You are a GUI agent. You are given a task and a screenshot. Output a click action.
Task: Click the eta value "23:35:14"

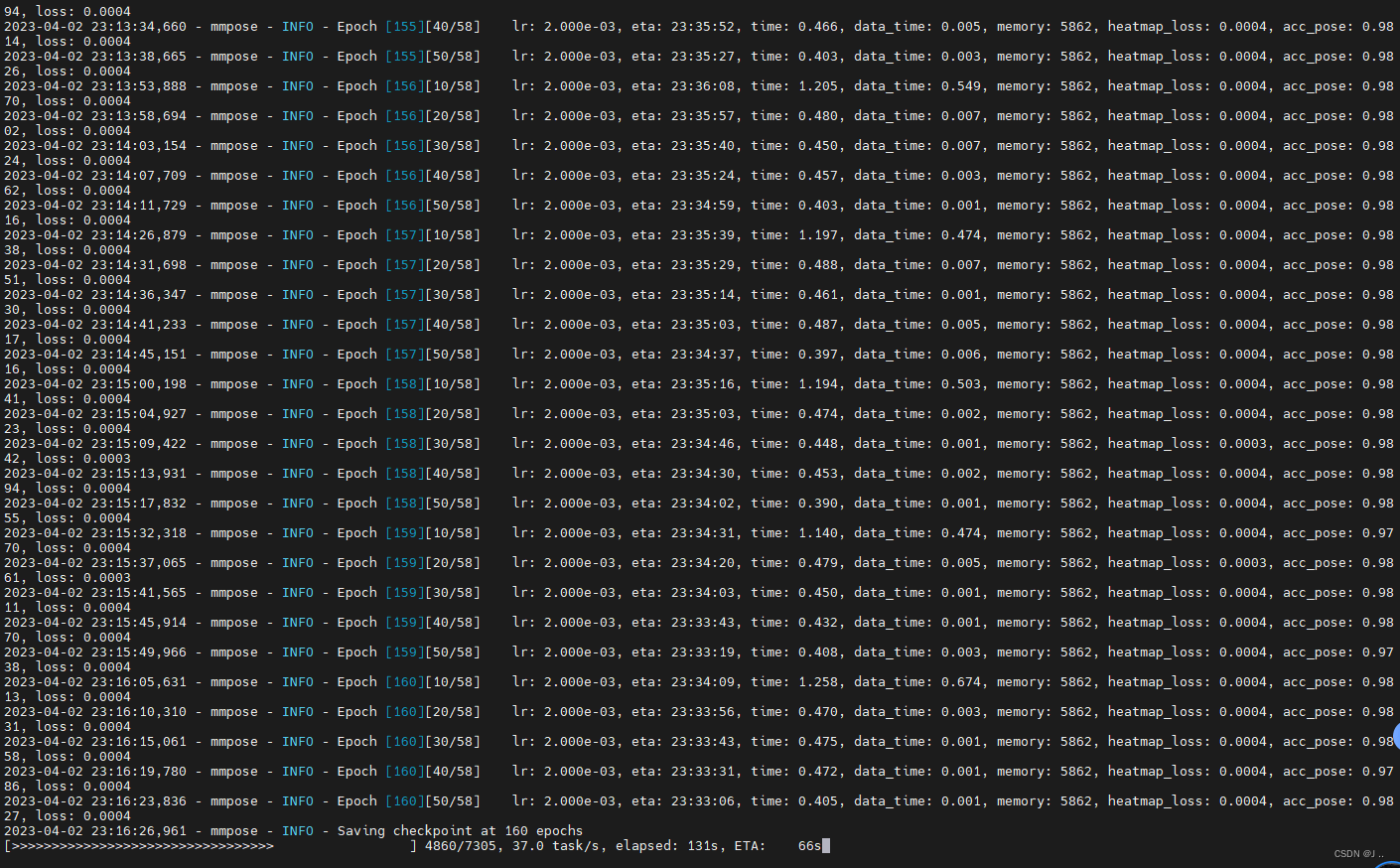tap(702, 295)
